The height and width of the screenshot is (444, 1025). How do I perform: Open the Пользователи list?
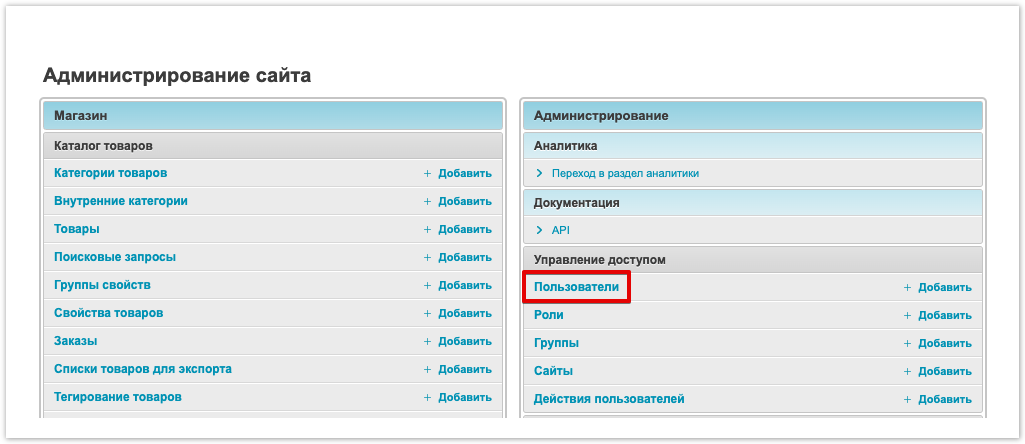click(x=576, y=287)
